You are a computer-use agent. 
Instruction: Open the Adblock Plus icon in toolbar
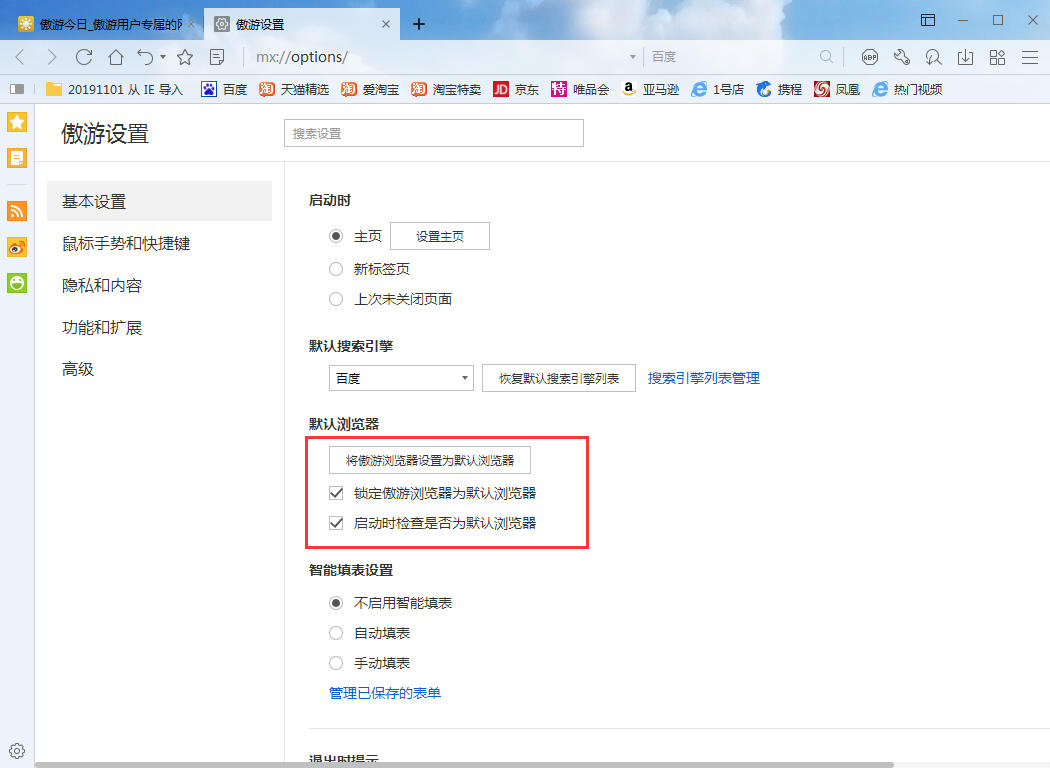(870, 57)
